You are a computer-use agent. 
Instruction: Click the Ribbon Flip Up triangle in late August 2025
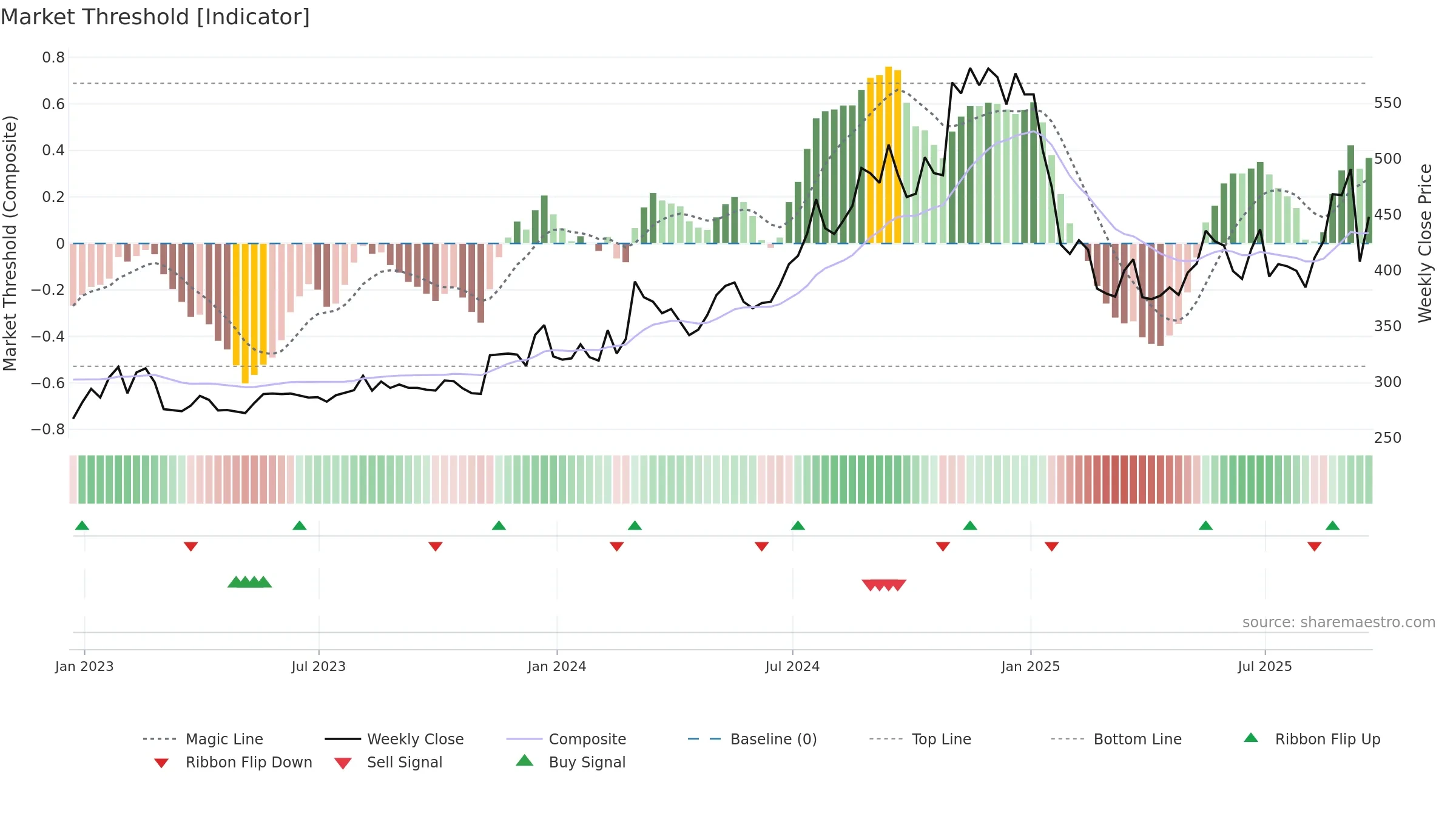click(1332, 525)
